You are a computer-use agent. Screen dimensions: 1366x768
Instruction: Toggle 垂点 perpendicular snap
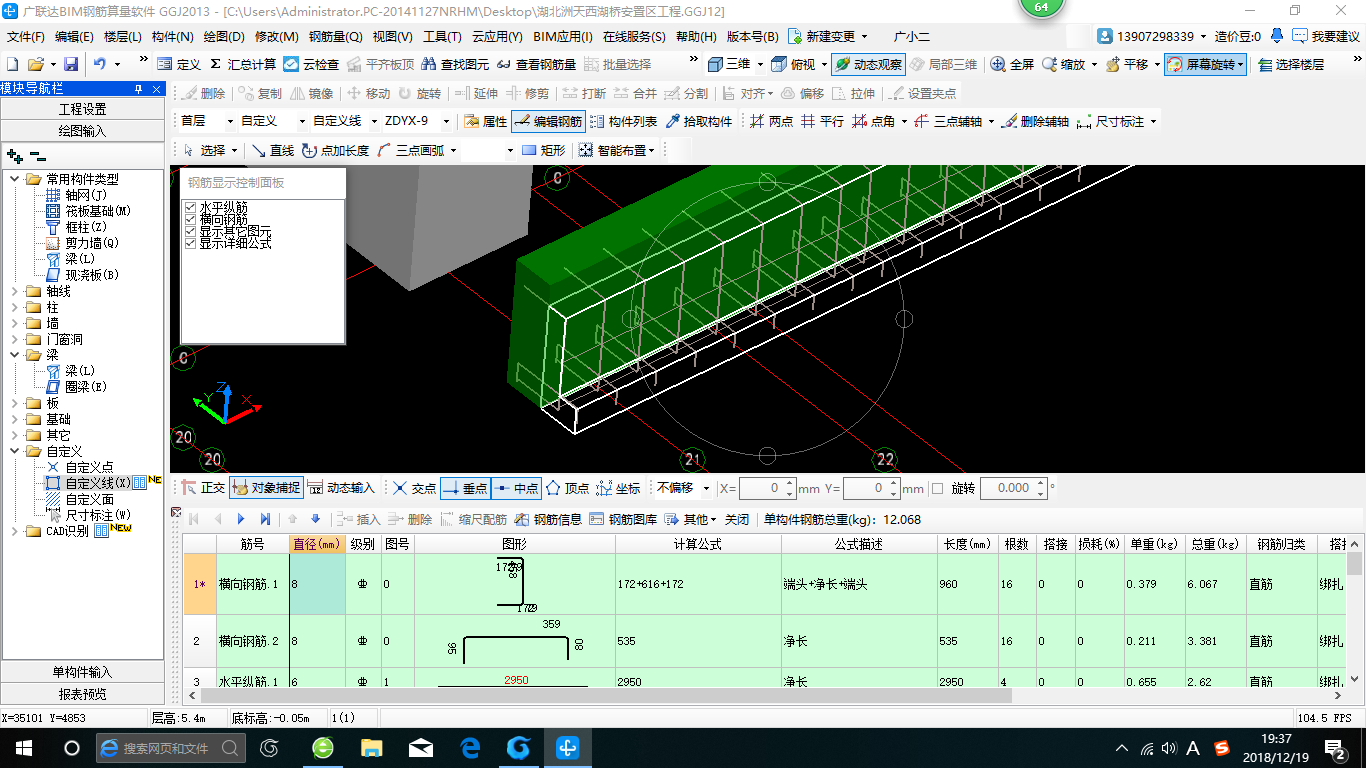pos(464,488)
